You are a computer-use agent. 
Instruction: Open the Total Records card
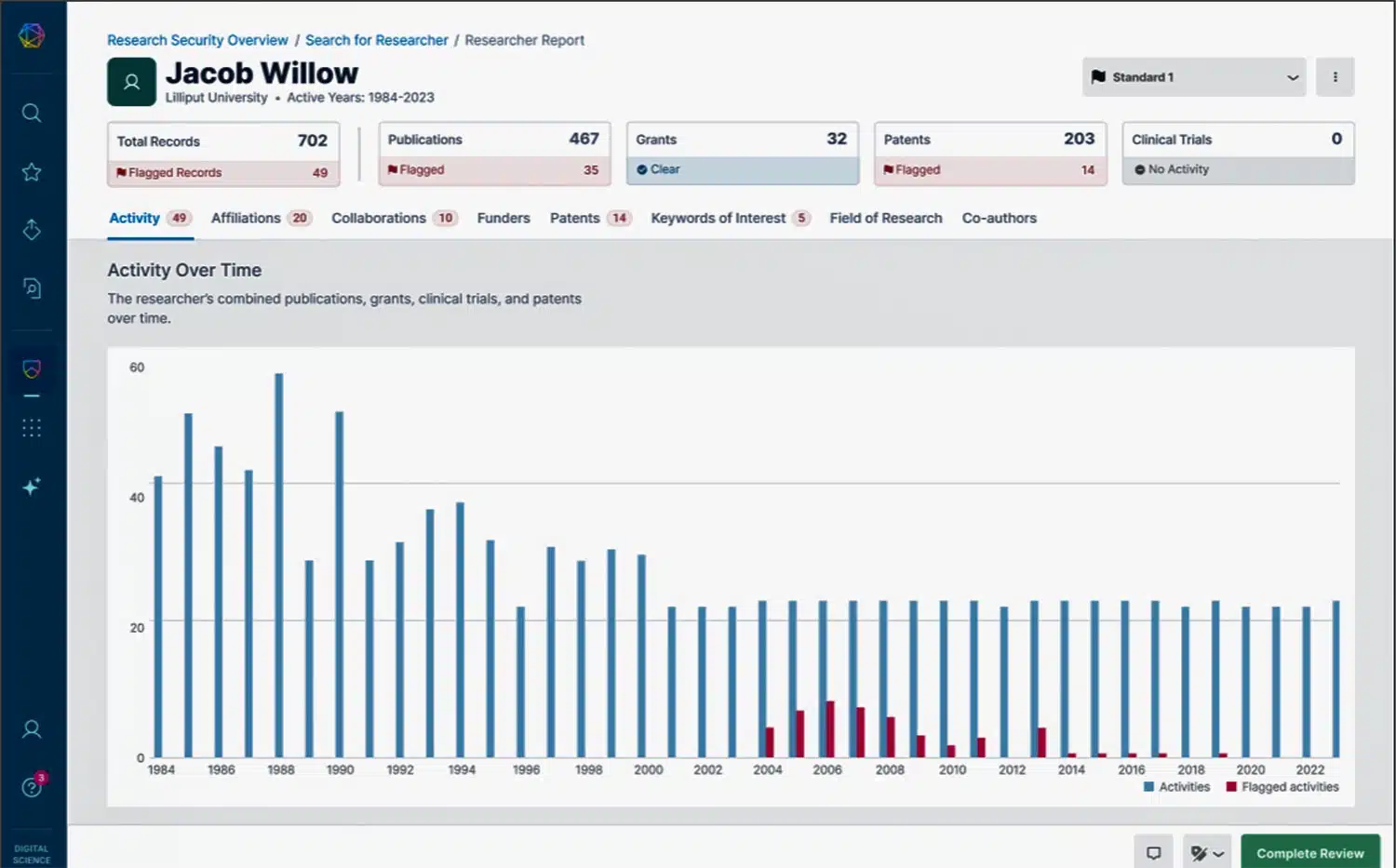click(x=223, y=154)
